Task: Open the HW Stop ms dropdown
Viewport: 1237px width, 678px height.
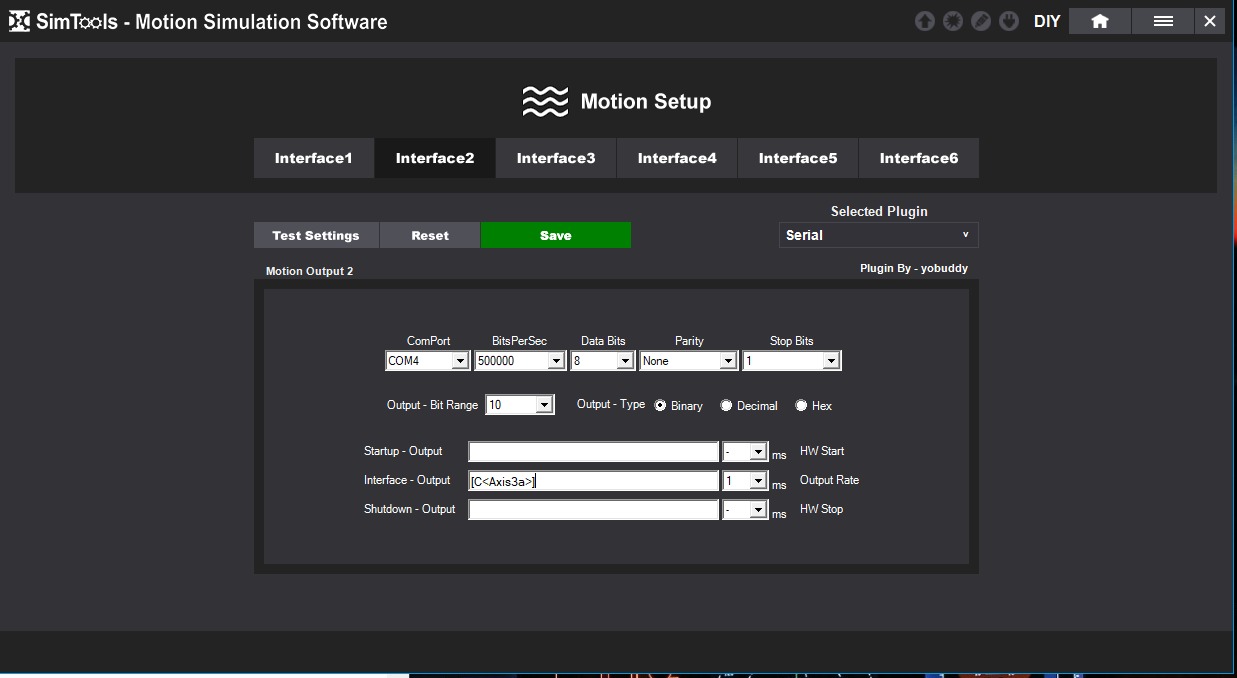Action: pyautogui.click(x=745, y=510)
